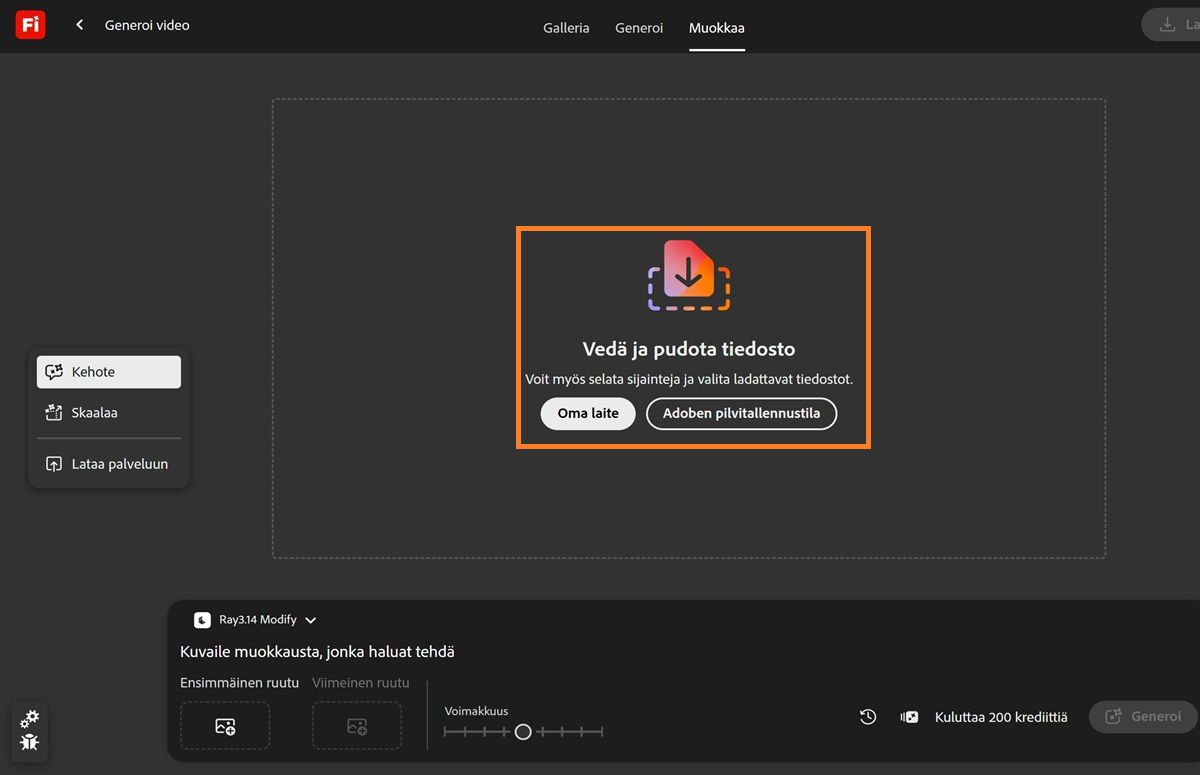Viewport: 1200px width, 775px height.
Task: Click Lataa palveluun in side panel
Action: pyautogui.click(x=109, y=464)
